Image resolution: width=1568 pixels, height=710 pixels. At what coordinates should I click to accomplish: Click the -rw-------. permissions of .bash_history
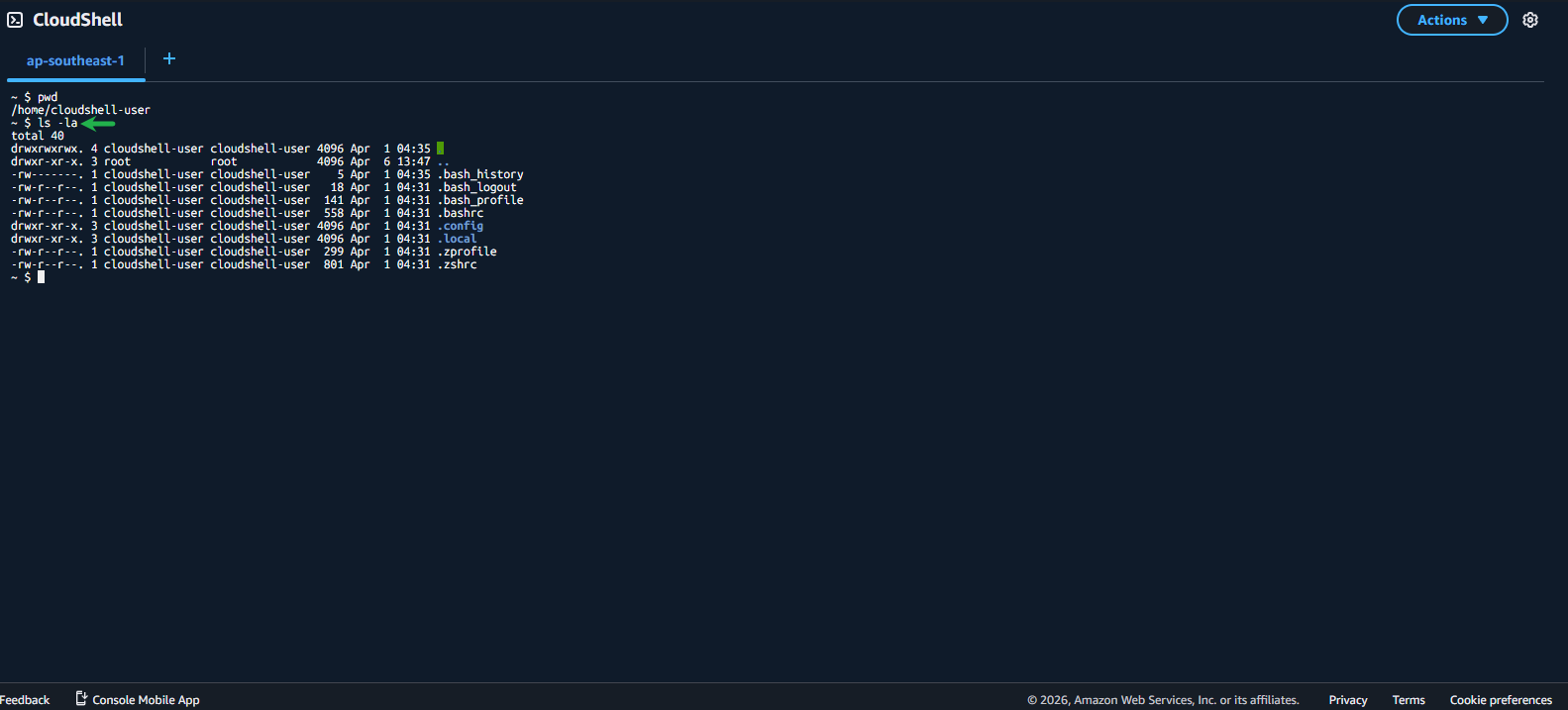pyautogui.click(x=48, y=174)
